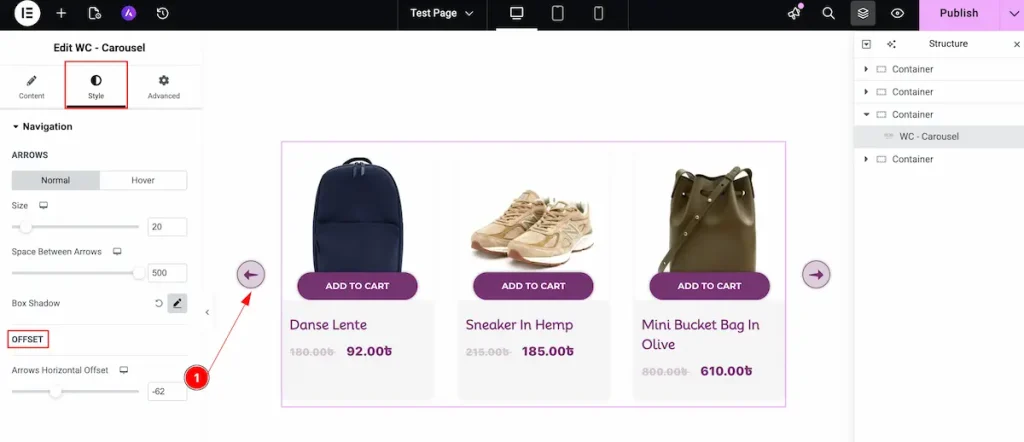Click the Elementor logo menu icon
1024x442 pixels.
(x=27, y=14)
